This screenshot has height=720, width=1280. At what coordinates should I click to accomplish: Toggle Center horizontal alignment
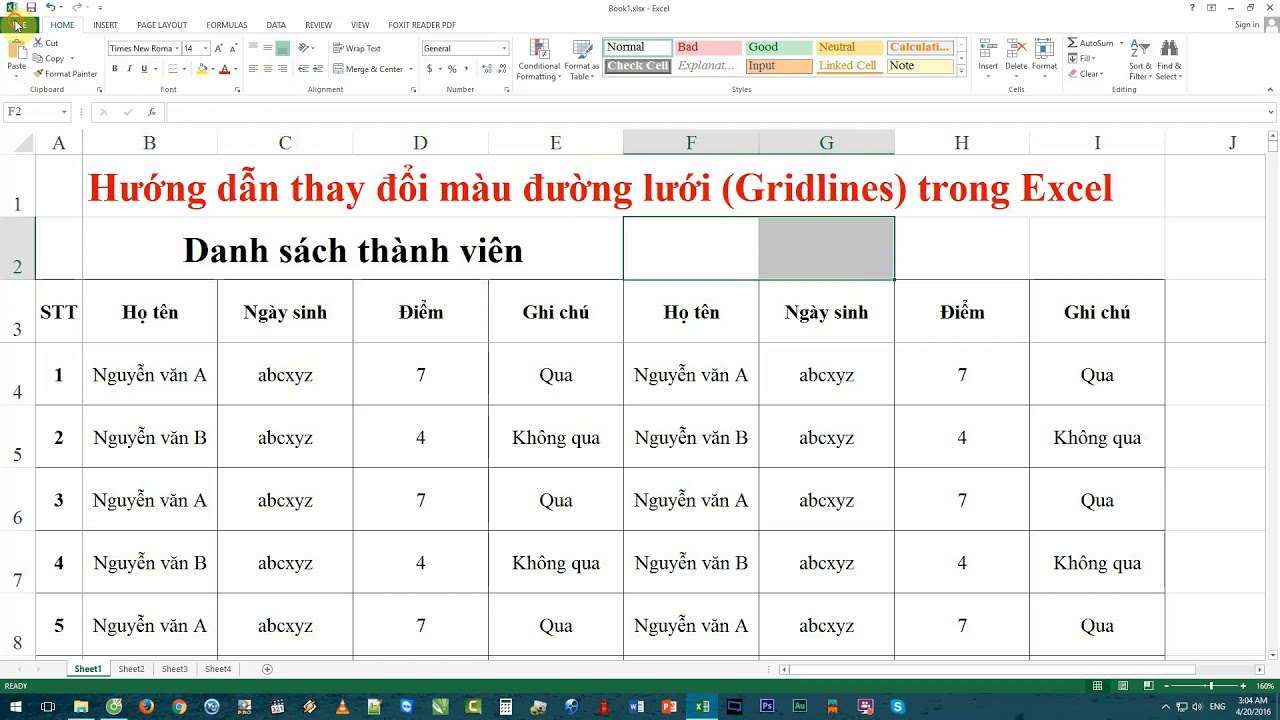pyautogui.click(x=268, y=69)
